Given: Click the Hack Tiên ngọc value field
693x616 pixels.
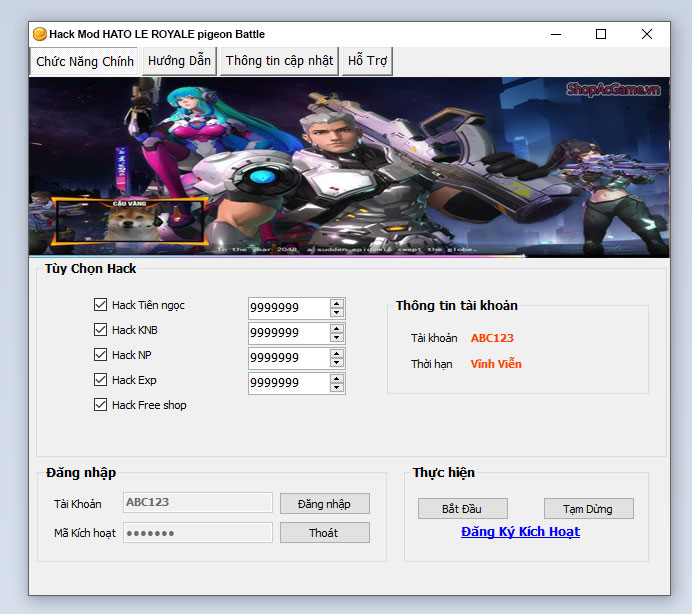Looking at the screenshot, I should tap(289, 308).
